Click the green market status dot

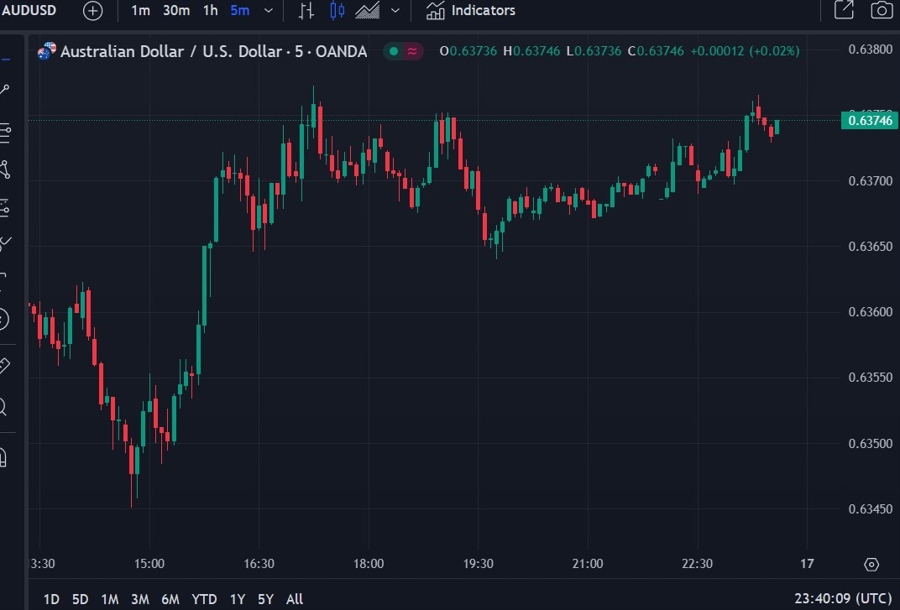(394, 51)
